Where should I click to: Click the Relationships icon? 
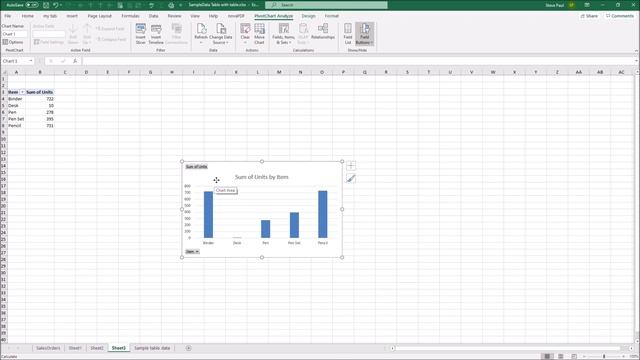coord(322,31)
